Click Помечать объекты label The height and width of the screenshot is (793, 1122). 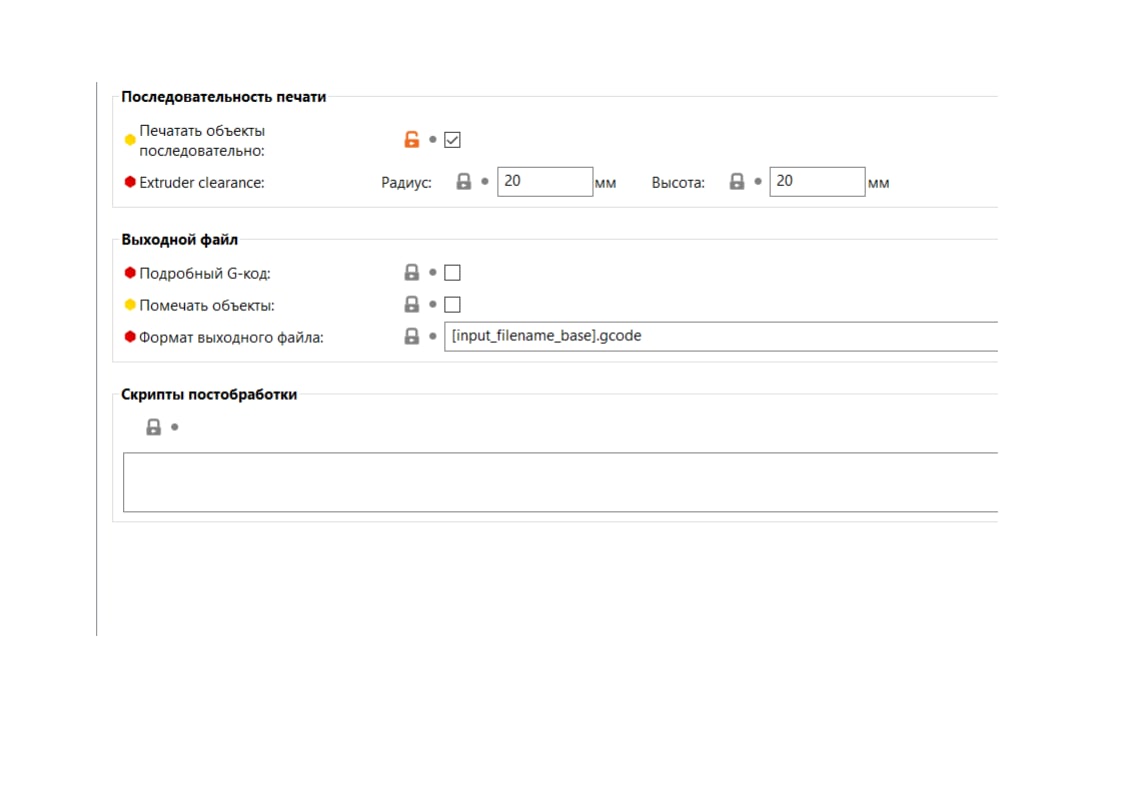207,306
